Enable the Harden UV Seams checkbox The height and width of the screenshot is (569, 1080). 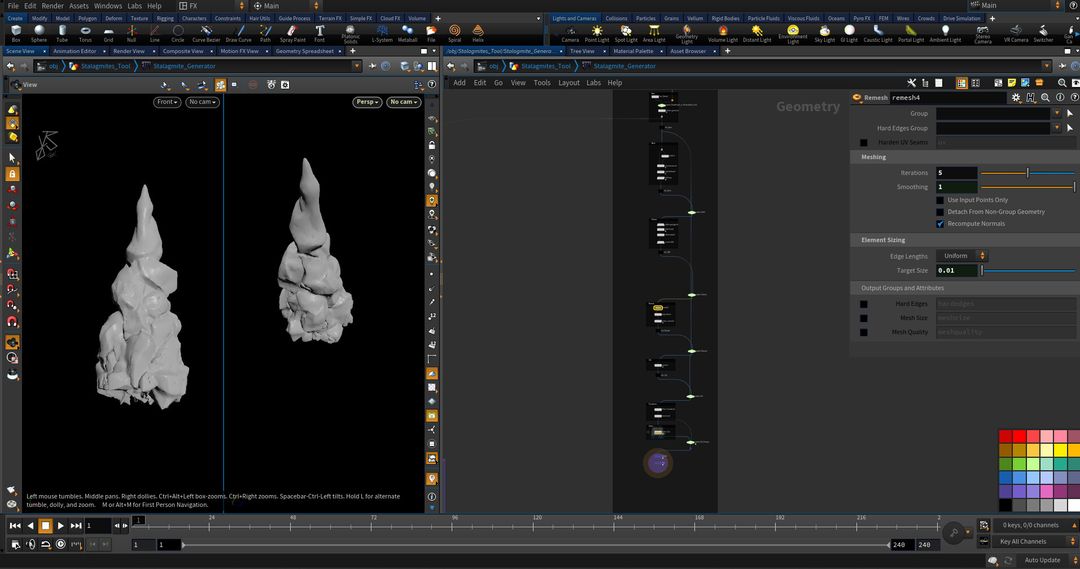tap(864, 143)
